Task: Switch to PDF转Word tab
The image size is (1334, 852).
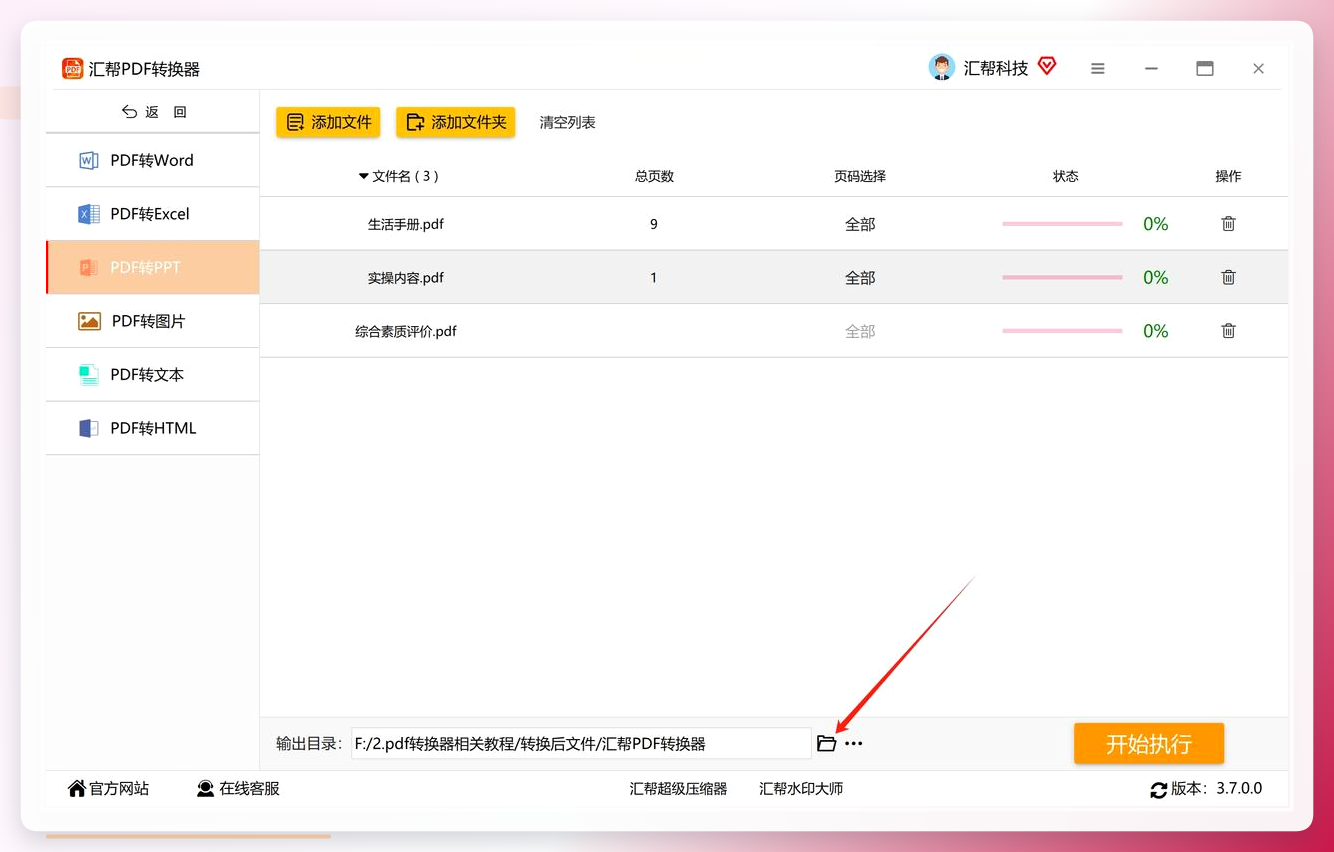Action: (153, 160)
